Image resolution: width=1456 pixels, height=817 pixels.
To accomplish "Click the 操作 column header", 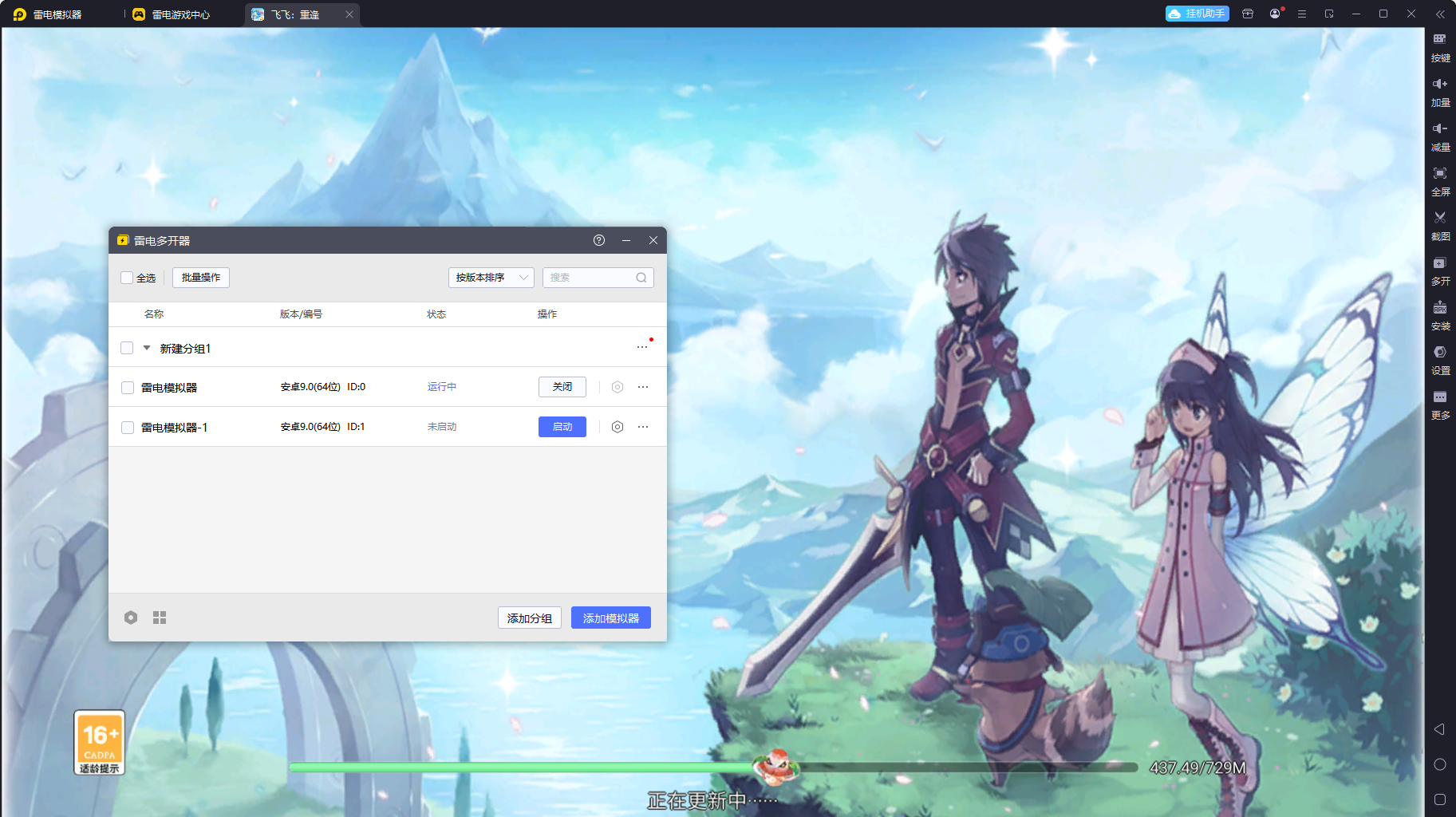I will (547, 314).
